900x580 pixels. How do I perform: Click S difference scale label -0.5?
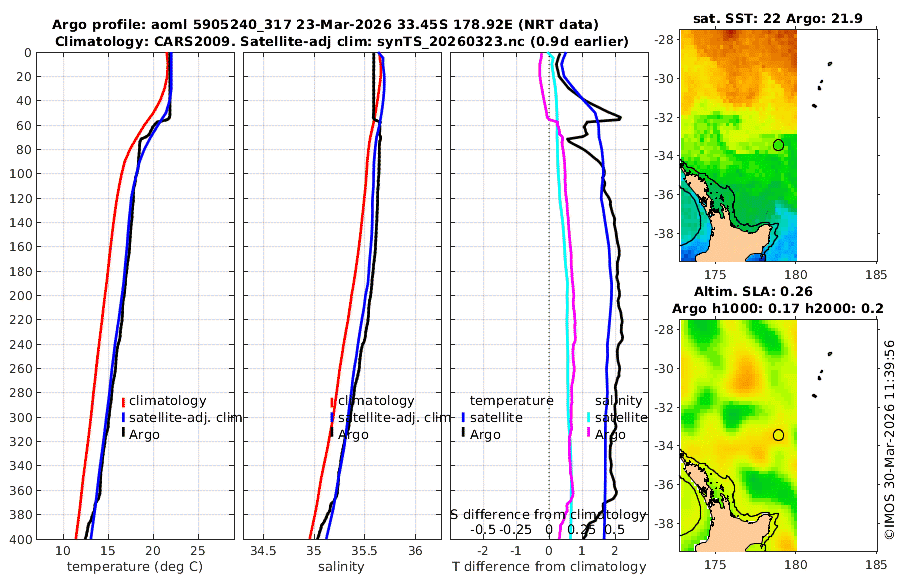point(483,529)
